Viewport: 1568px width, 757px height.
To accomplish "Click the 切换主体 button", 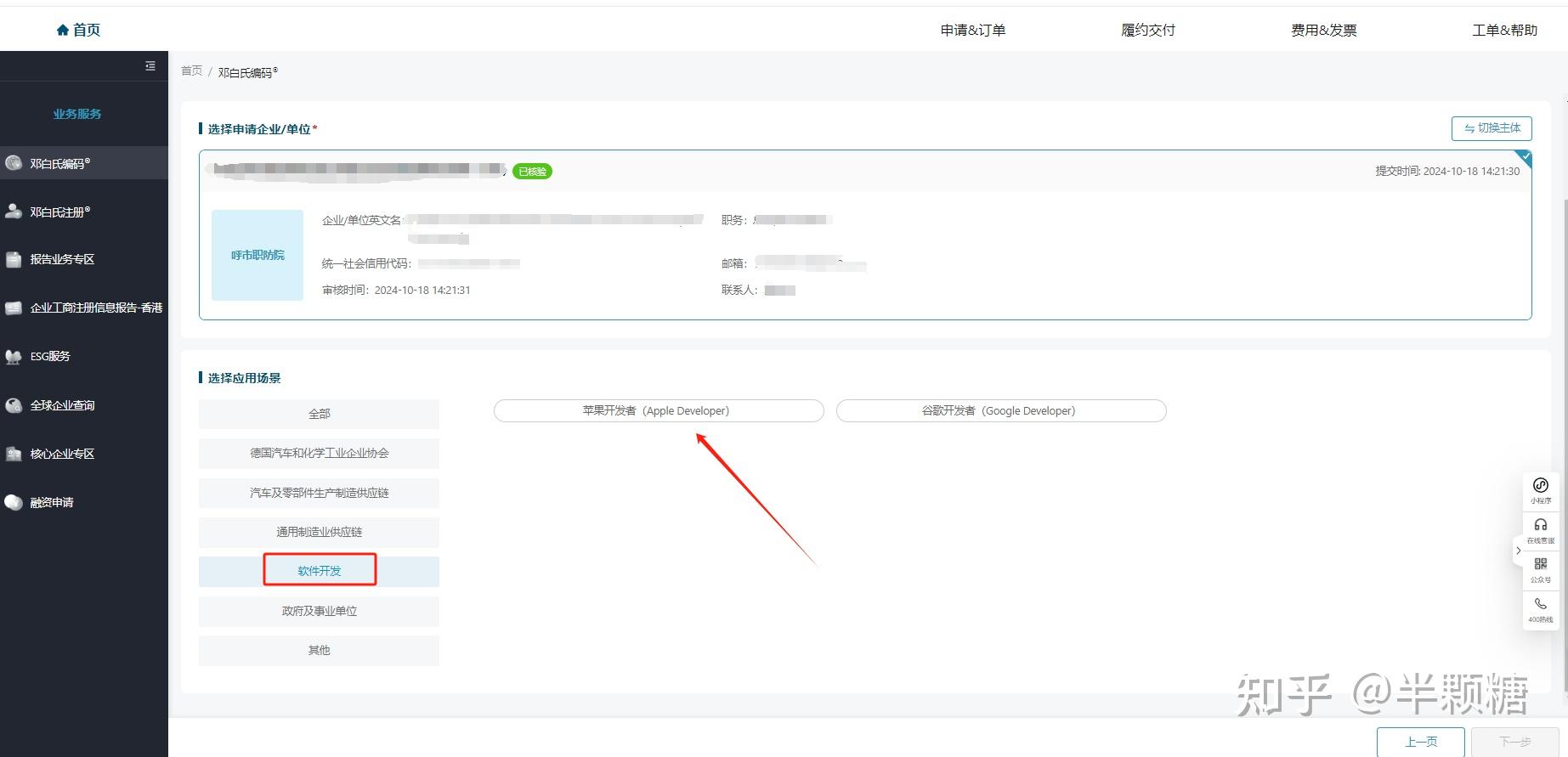I will tap(1492, 128).
